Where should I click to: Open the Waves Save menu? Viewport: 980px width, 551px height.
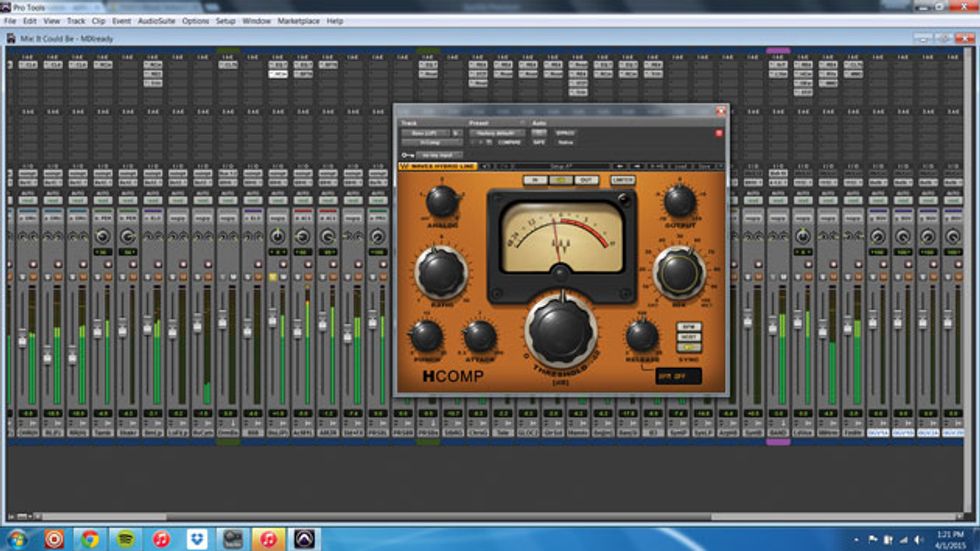coord(706,166)
